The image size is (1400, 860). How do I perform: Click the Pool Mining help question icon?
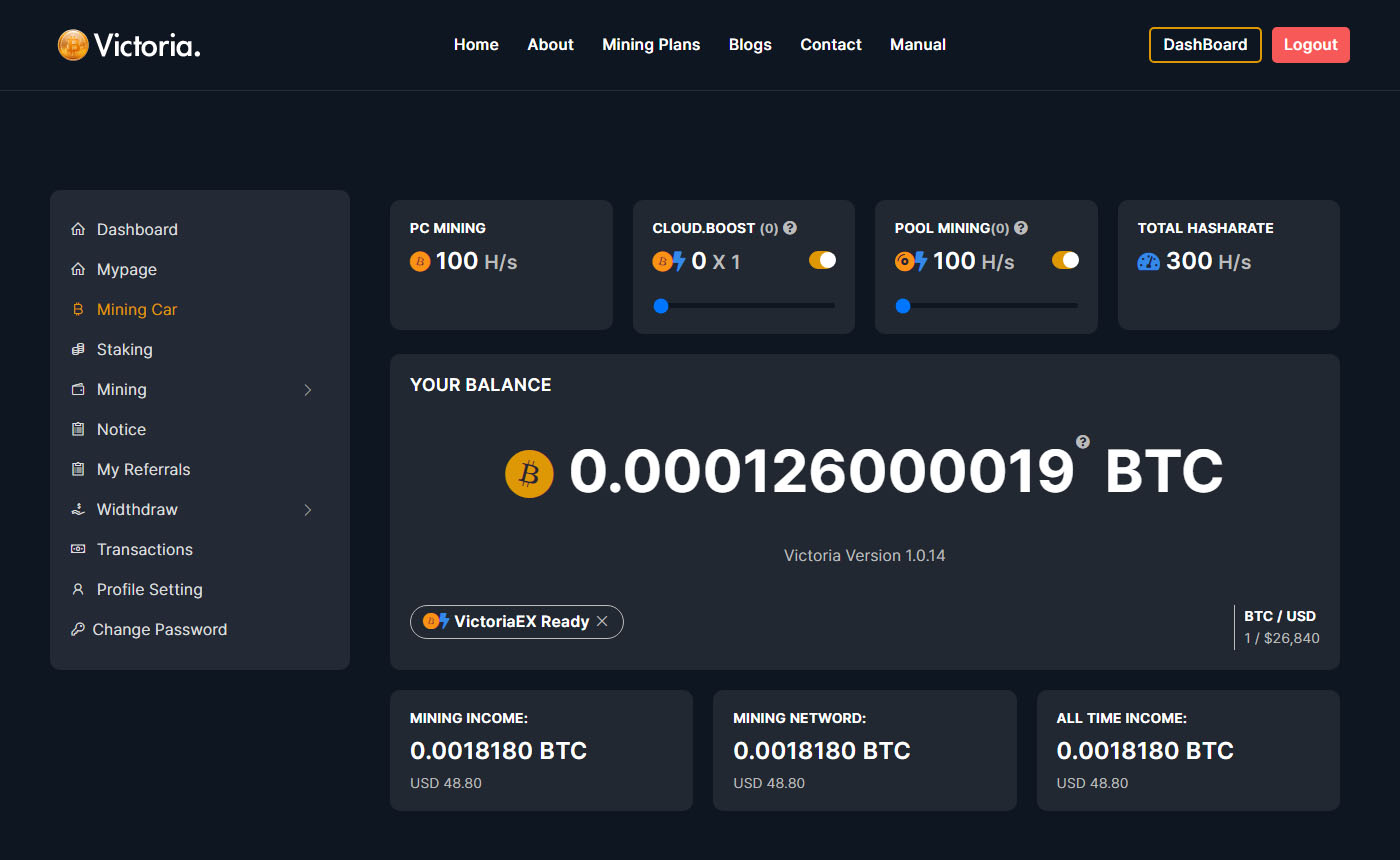[x=1021, y=228]
